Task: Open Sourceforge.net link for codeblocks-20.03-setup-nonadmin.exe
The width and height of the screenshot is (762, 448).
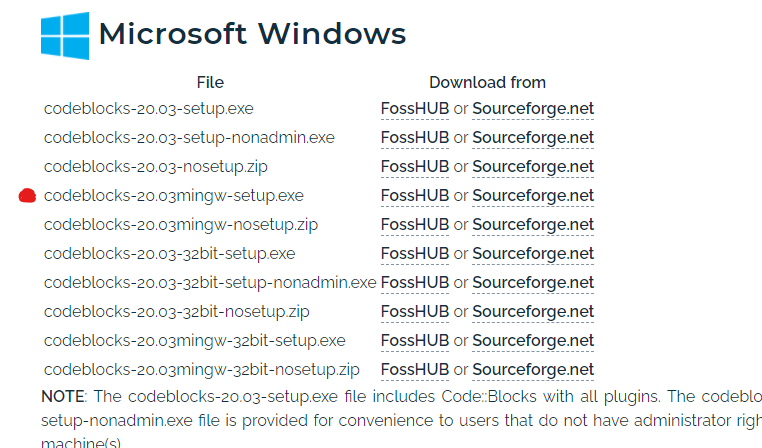Action: (533, 138)
